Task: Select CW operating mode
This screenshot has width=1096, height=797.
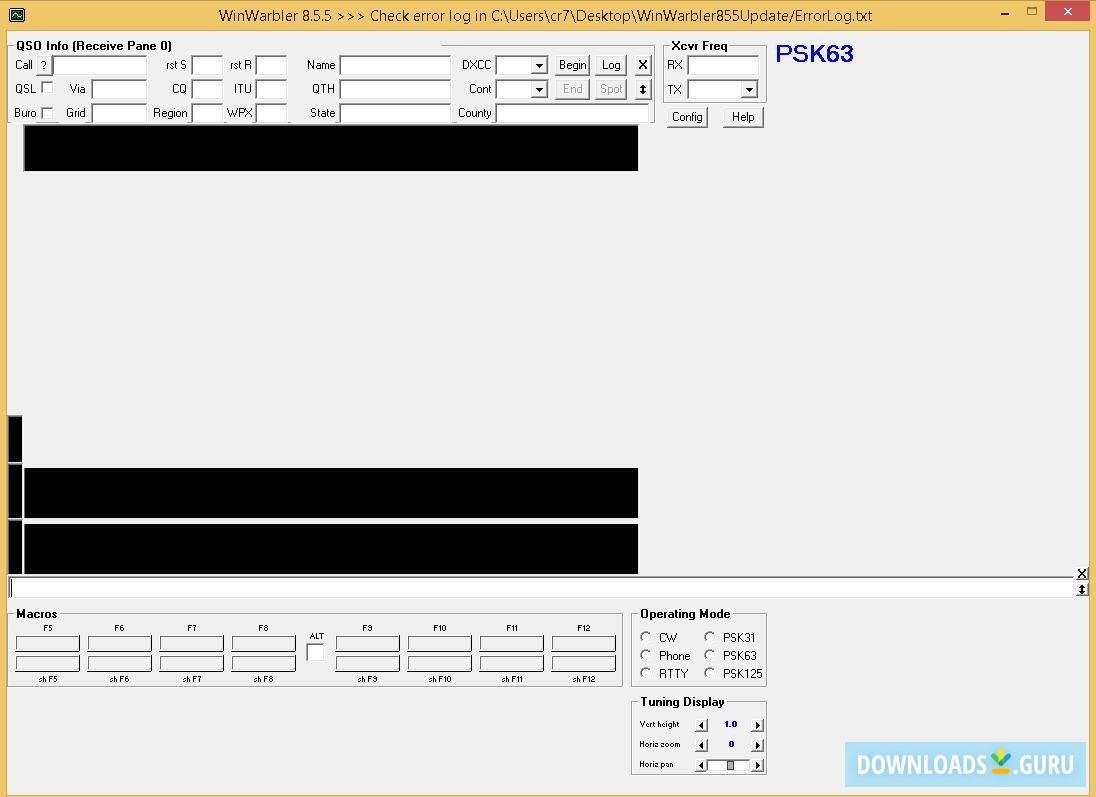Action: click(x=645, y=637)
